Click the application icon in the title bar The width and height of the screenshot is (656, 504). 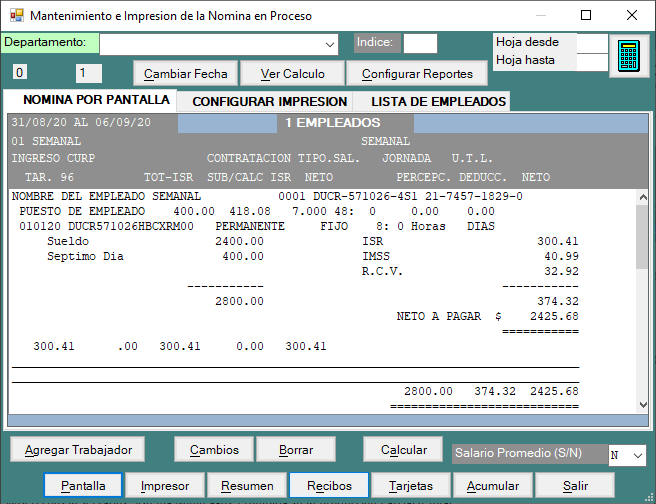pyautogui.click(x=14, y=16)
